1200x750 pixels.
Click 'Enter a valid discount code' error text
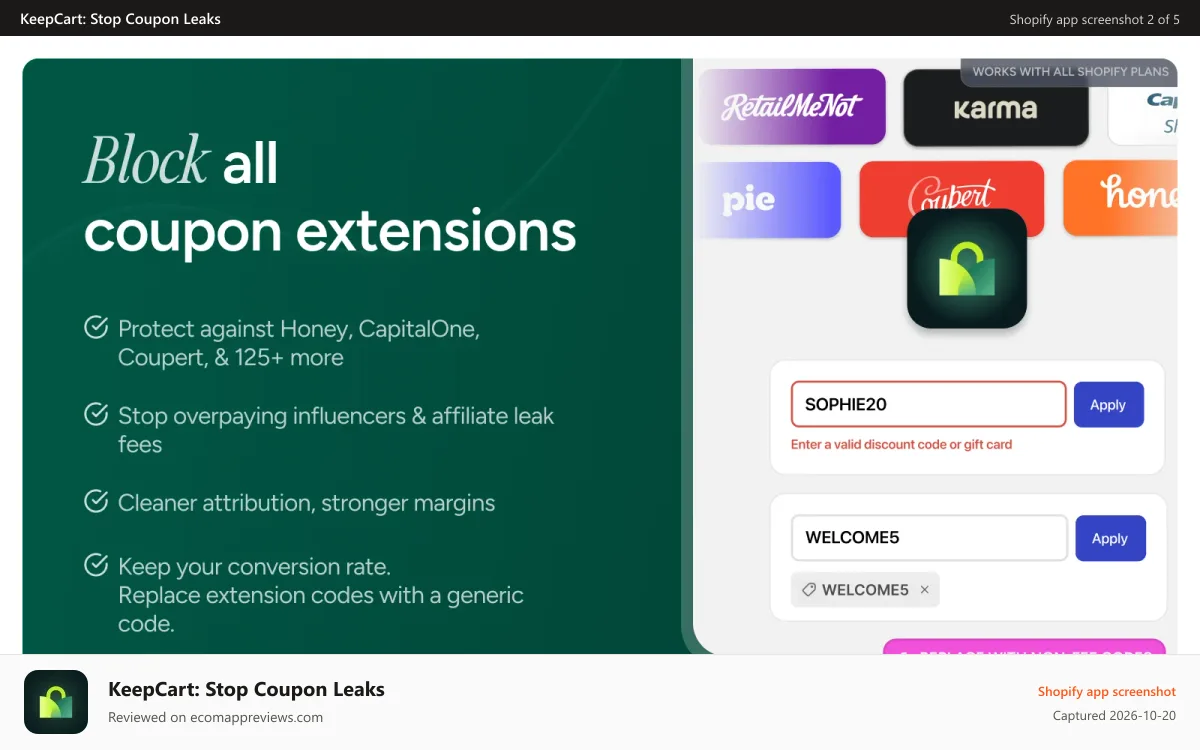tap(901, 444)
